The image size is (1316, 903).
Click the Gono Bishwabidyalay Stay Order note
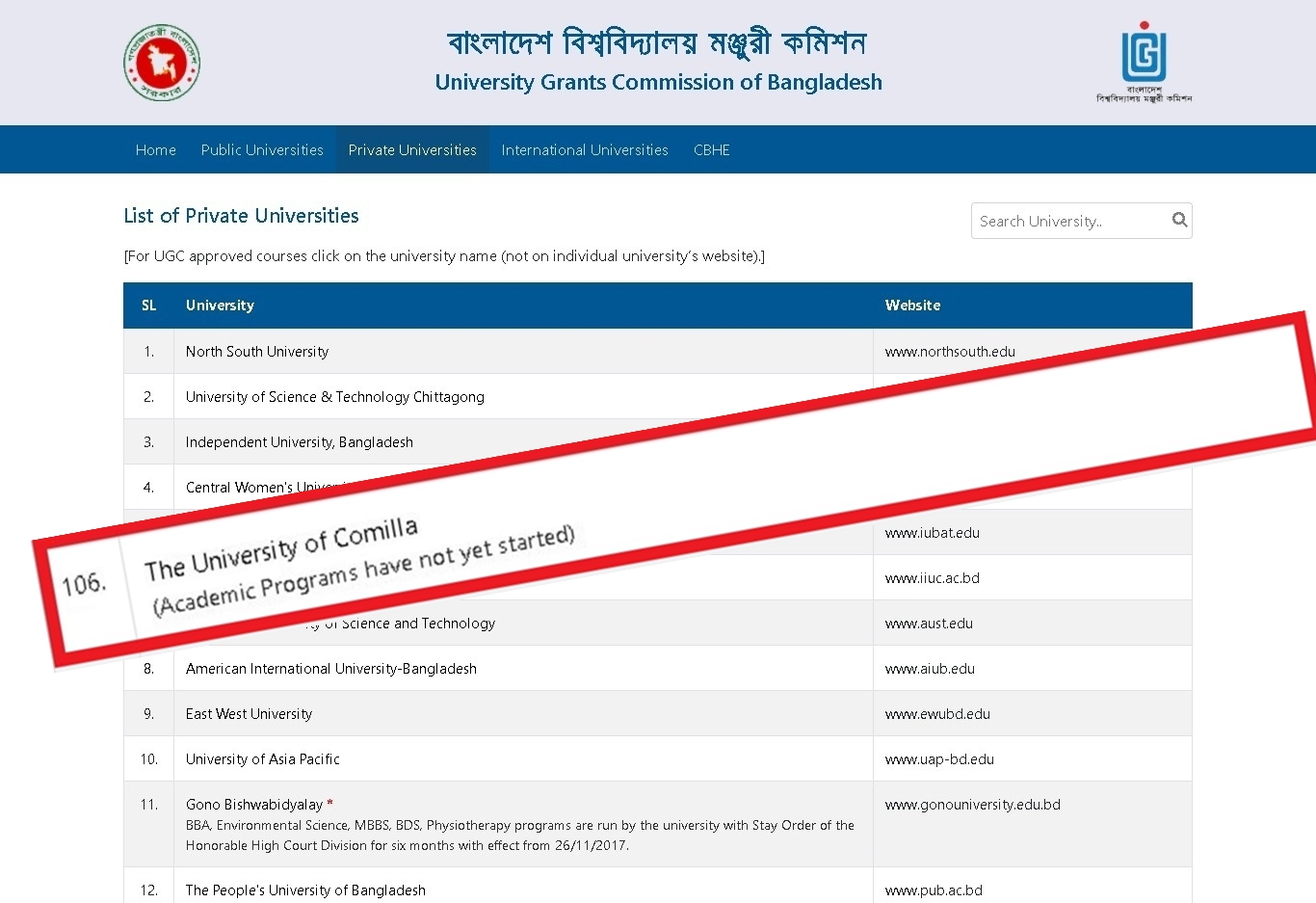tap(520, 836)
